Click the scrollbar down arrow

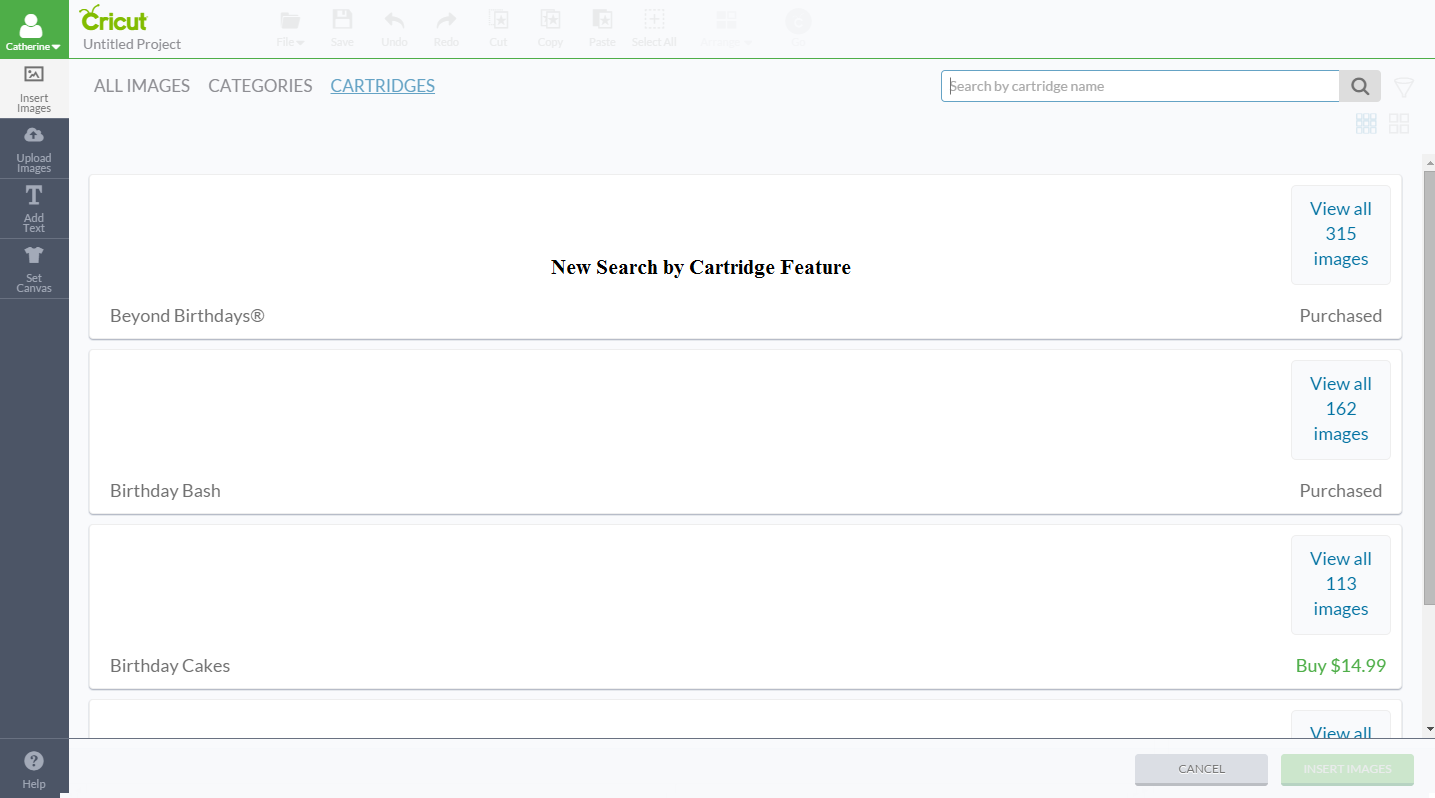pyautogui.click(x=1429, y=730)
